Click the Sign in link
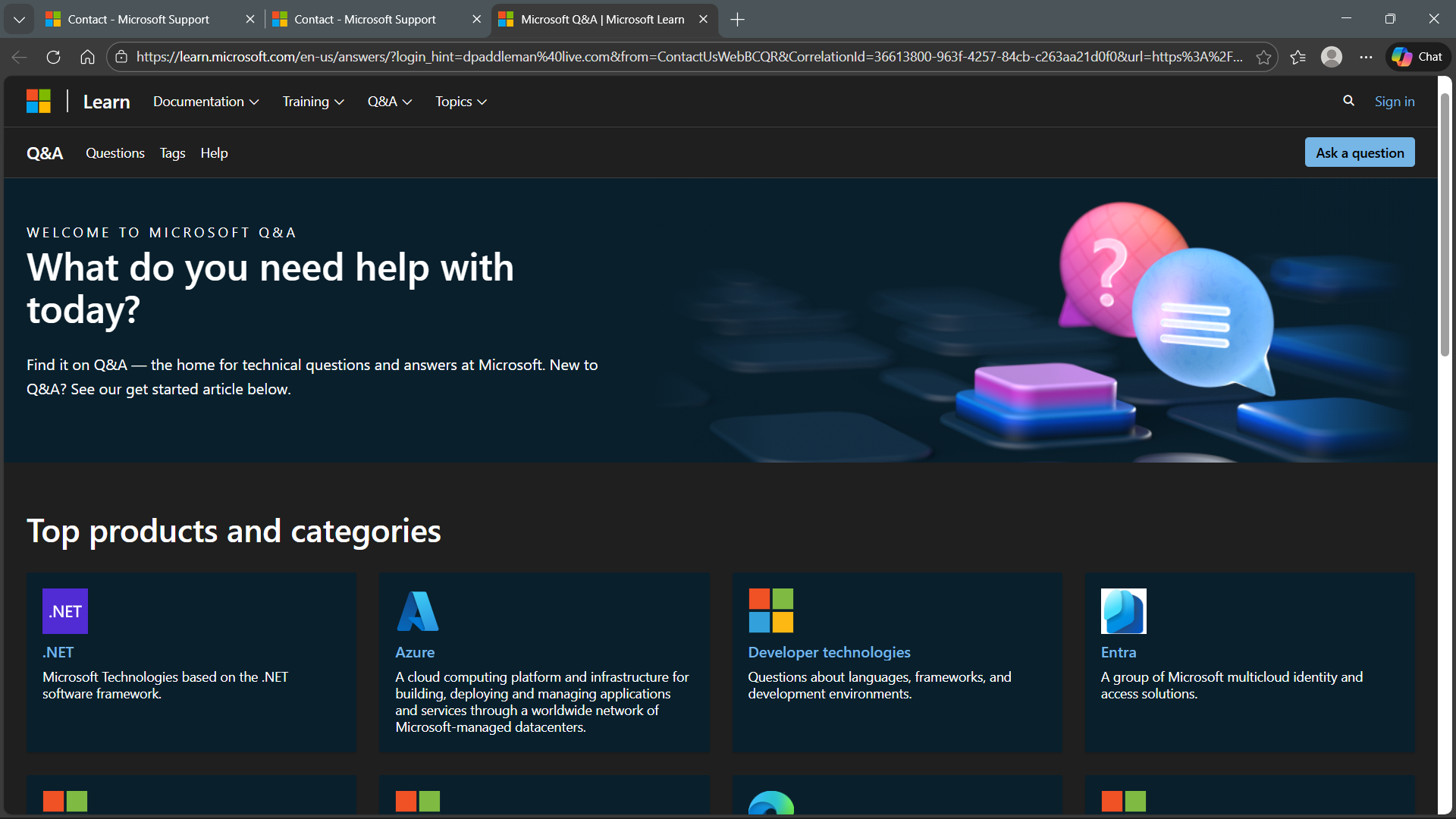Viewport: 1456px width, 819px height. click(1395, 102)
